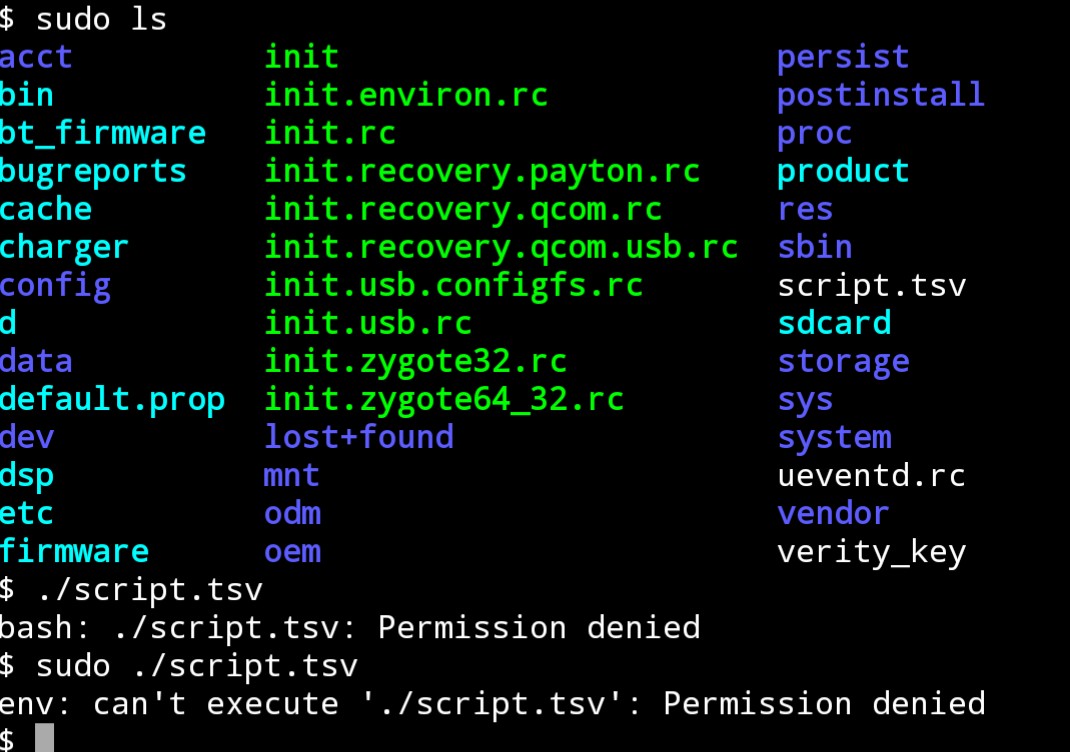Click the firmware entry in listing
1070x752 pixels.
(x=74, y=551)
